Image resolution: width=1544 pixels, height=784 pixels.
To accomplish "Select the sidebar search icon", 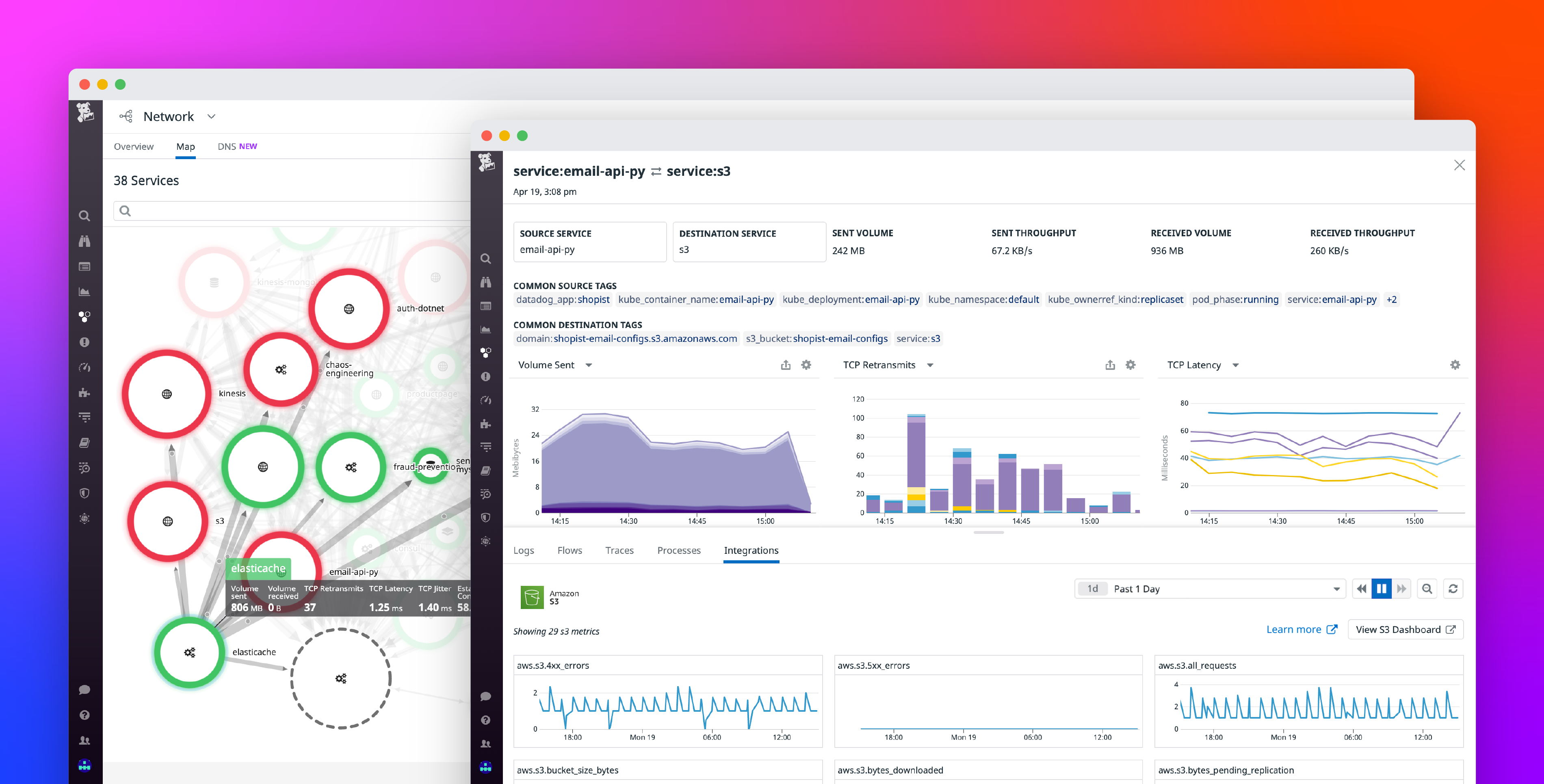I will 84,216.
